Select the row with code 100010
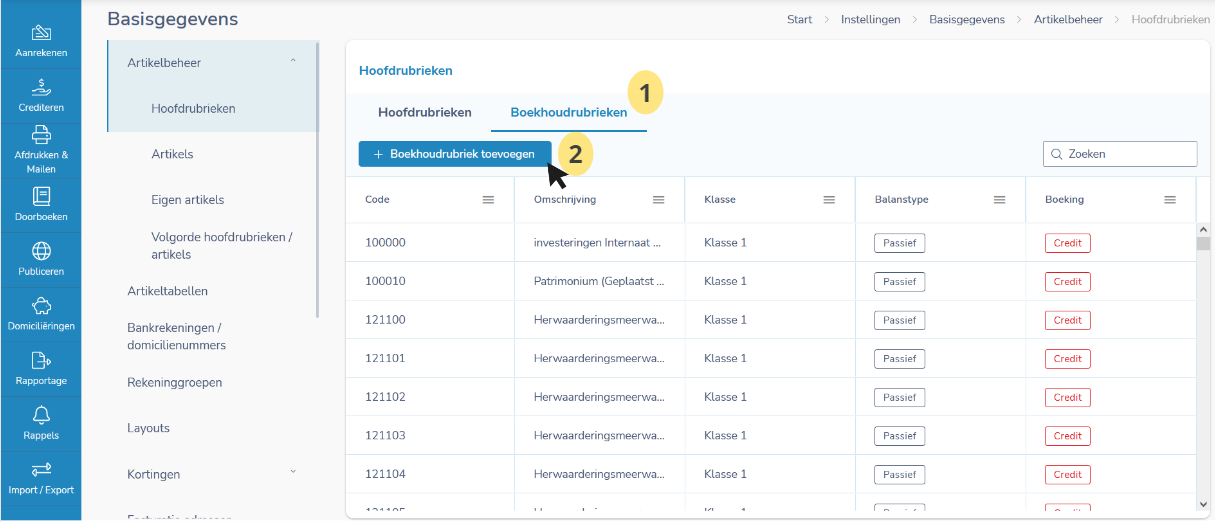Screen dimensions: 1215x522 770,281
